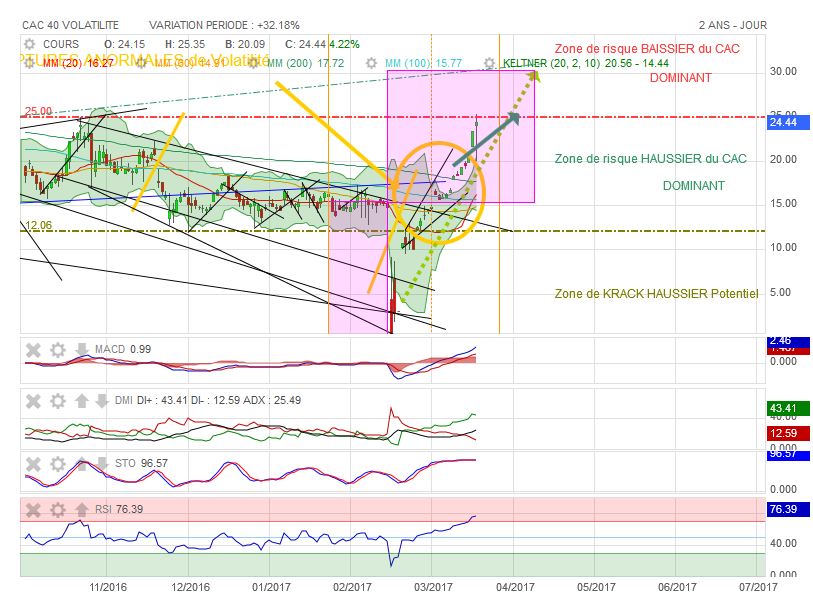This screenshot has height=603, width=813.
Task: Click the 11/2016 date axis label
Action: [x=108, y=587]
